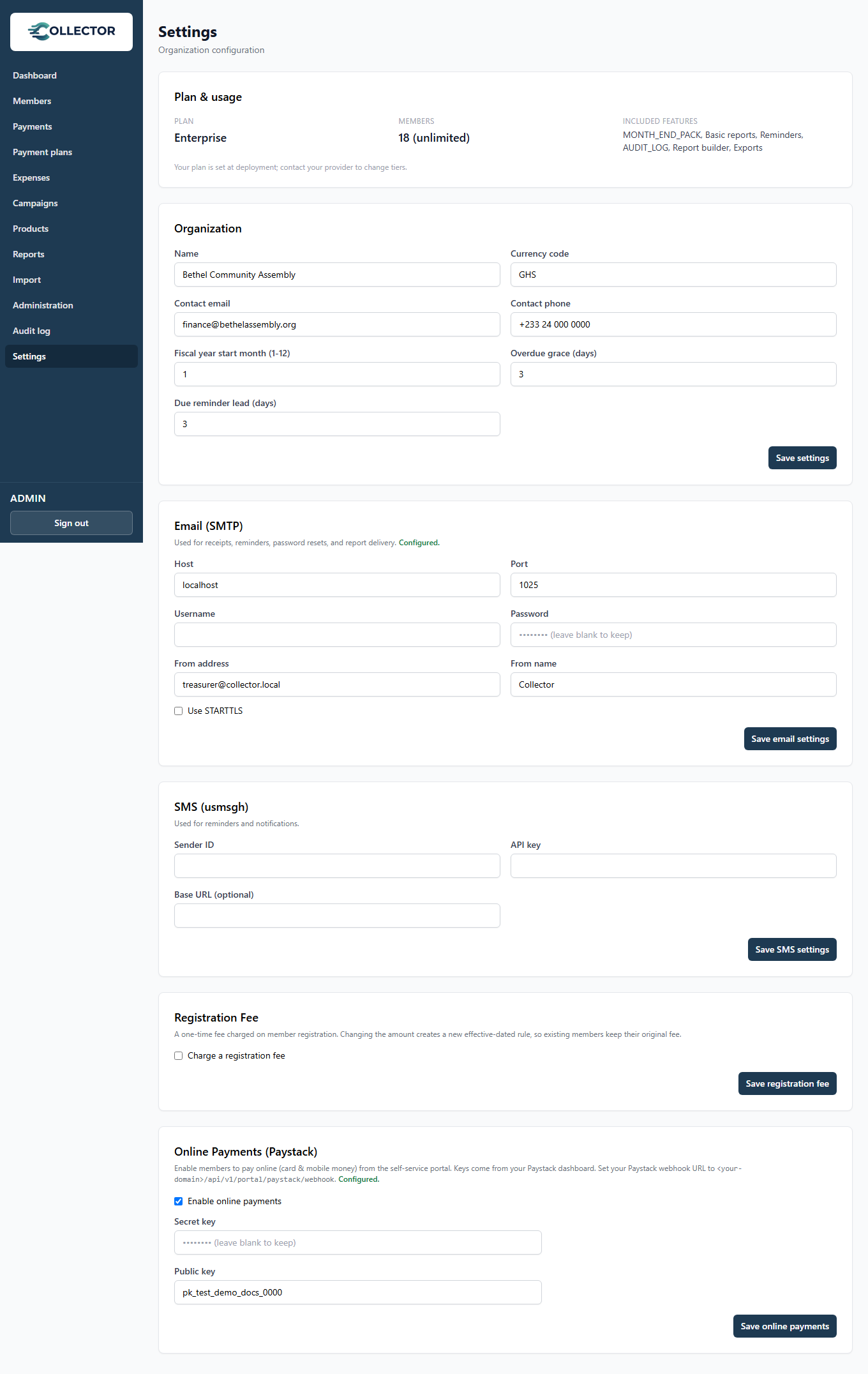Click the Settings page heading
Image resolution: width=868 pixels, height=1374 pixels.
tap(188, 32)
